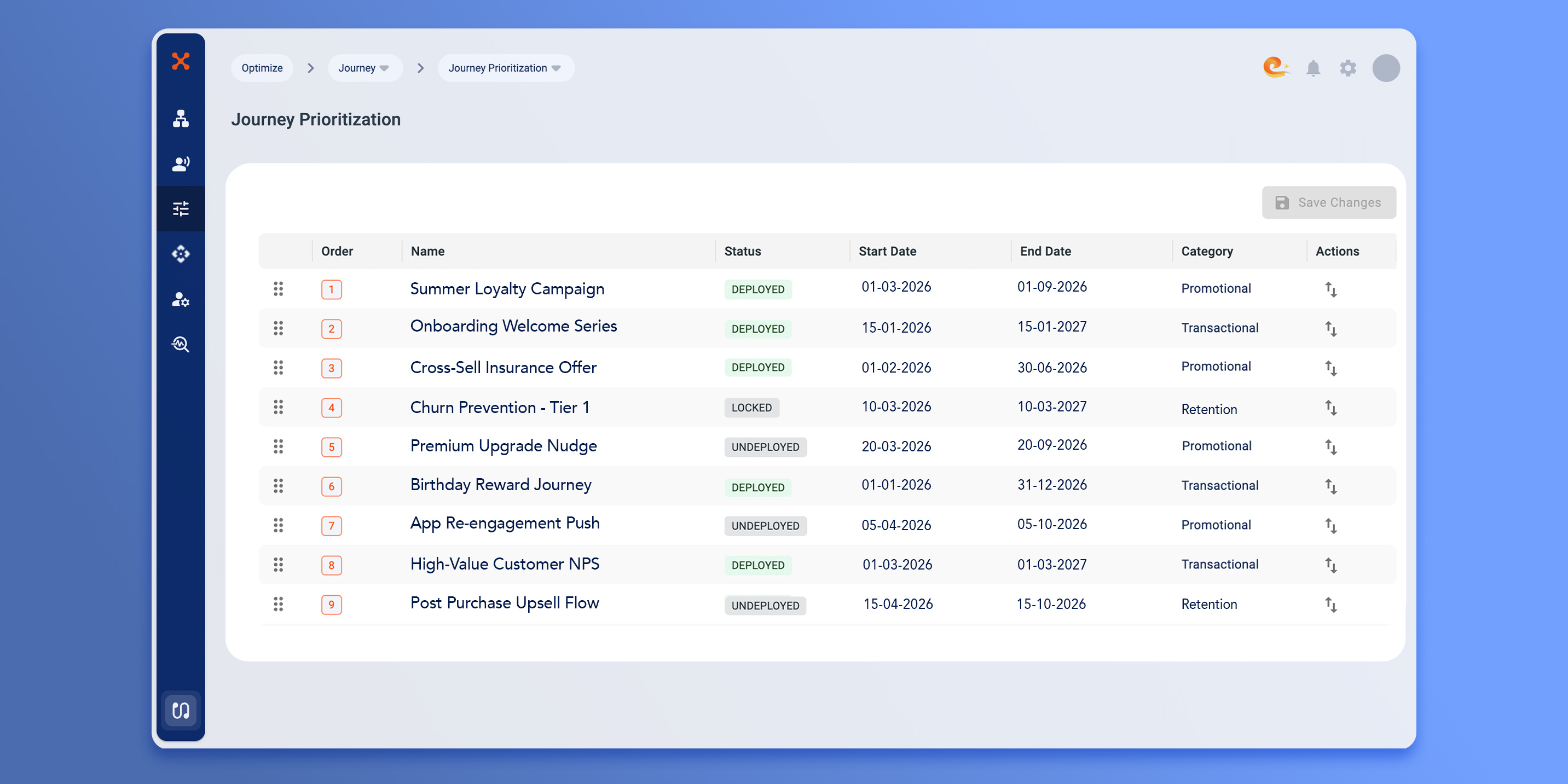The height and width of the screenshot is (784, 1568).
Task: Open the notifications bell icon
Action: pyautogui.click(x=1313, y=68)
